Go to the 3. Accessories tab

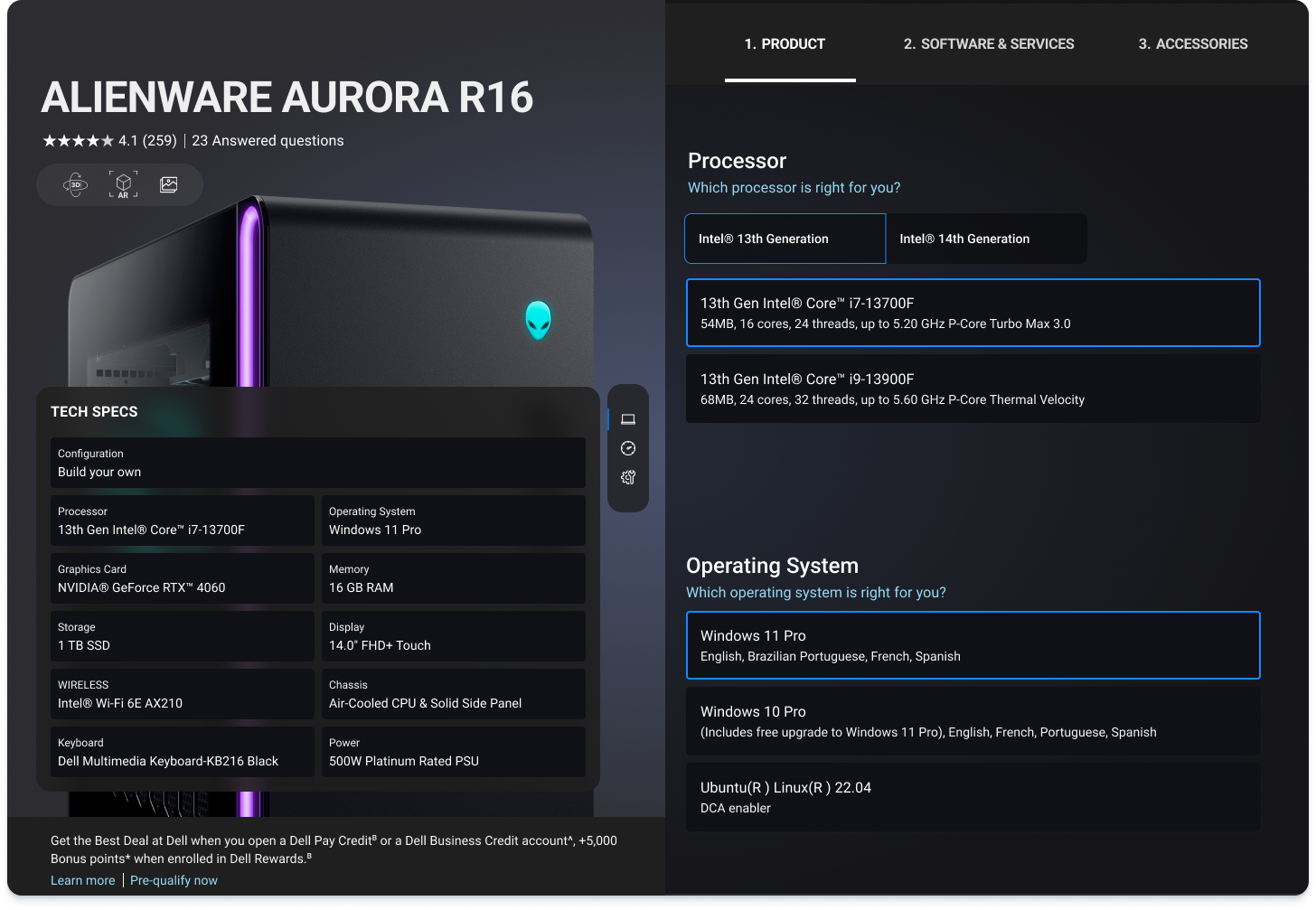[x=1193, y=44]
